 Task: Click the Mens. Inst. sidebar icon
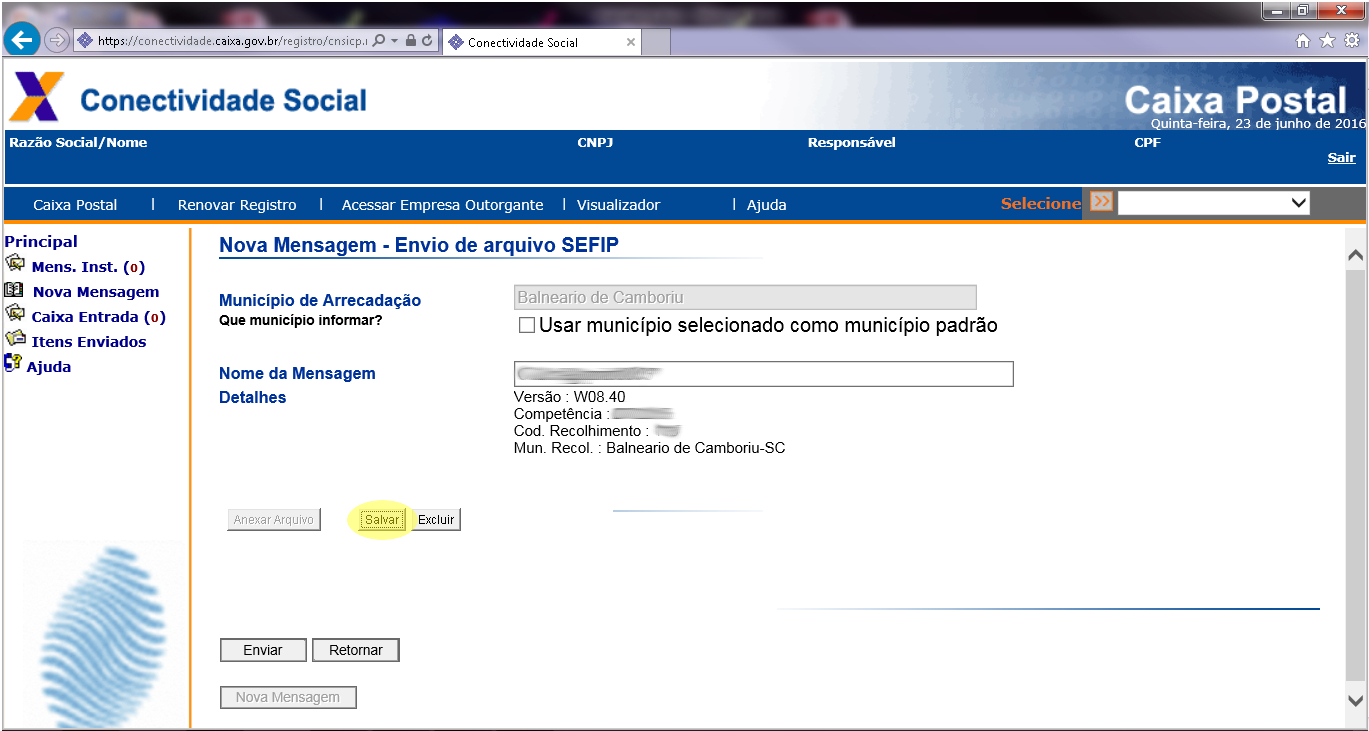(15, 264)
